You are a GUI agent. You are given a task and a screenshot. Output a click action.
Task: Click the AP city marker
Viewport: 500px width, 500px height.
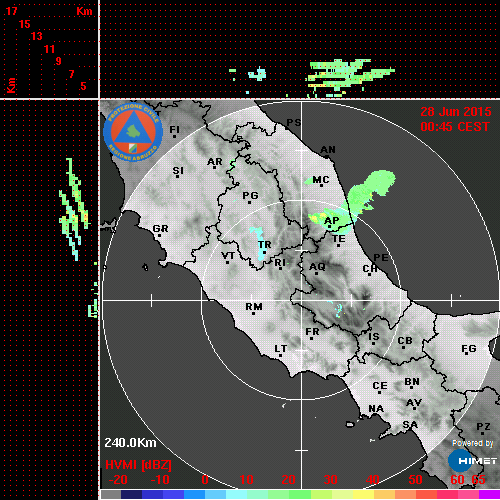point(329,227)
